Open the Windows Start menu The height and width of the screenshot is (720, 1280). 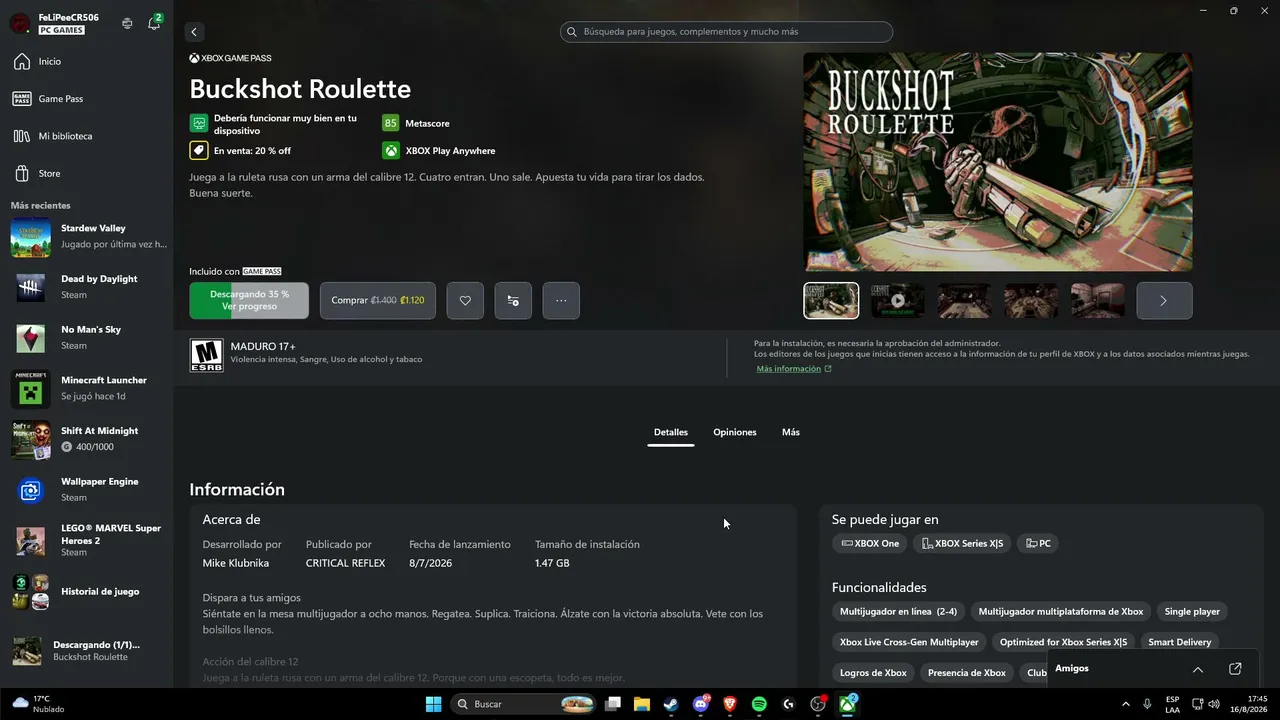434,704
